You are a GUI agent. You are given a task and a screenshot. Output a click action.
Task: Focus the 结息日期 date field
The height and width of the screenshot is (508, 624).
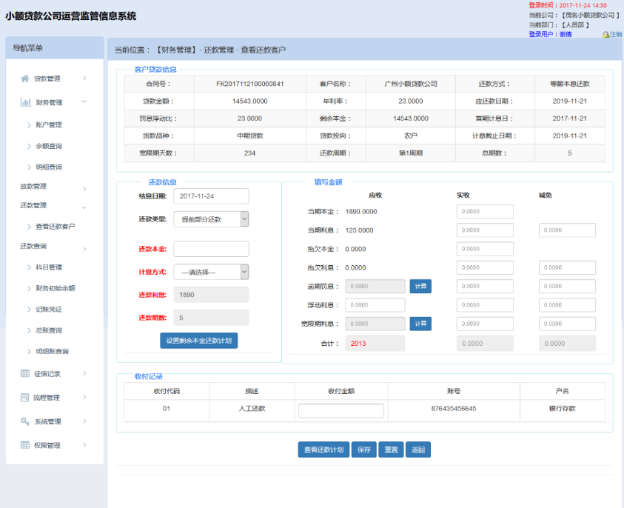211,196
